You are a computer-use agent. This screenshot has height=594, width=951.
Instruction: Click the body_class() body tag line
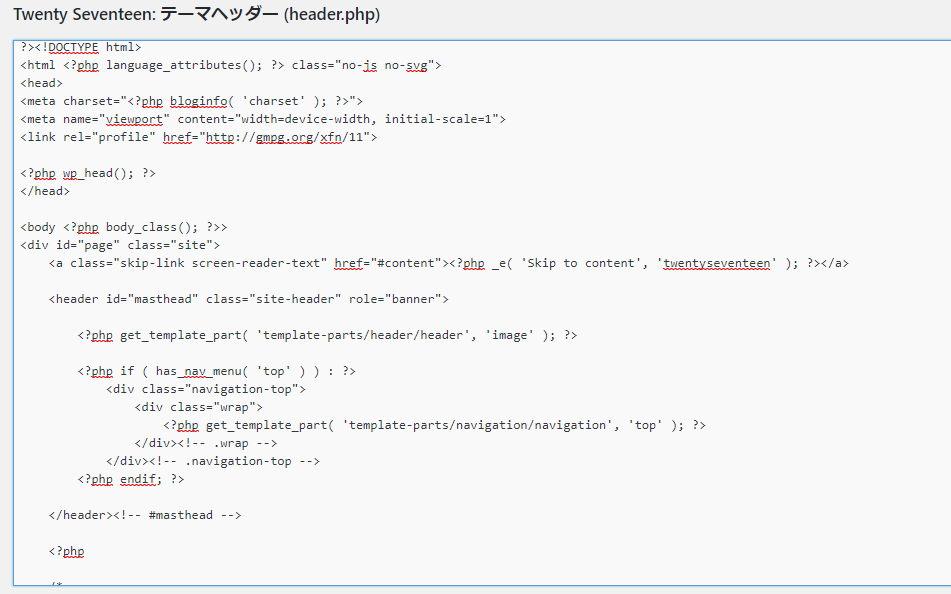click(124, 228)
